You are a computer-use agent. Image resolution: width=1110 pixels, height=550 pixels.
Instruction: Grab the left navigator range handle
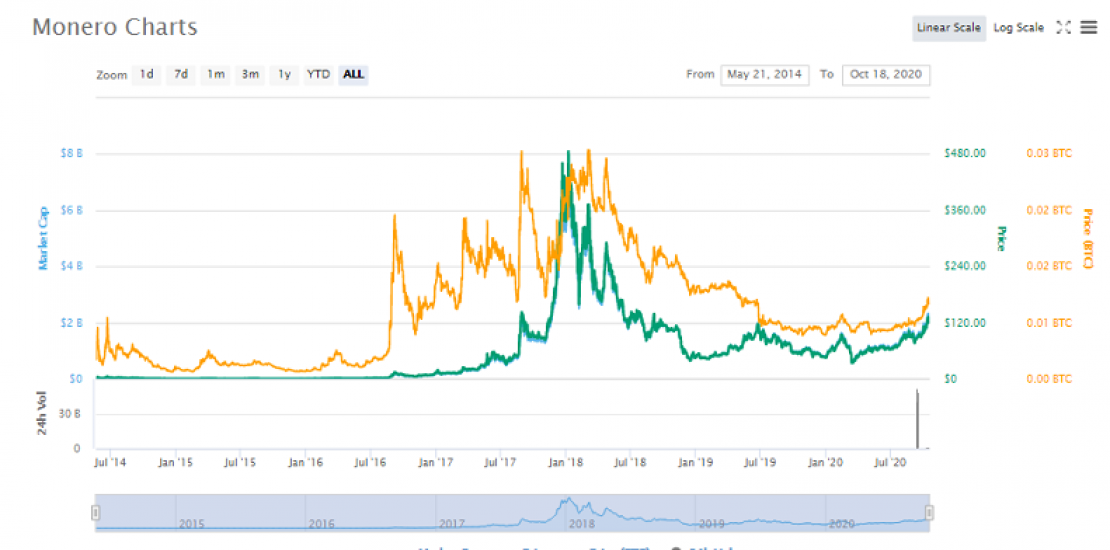96,512
